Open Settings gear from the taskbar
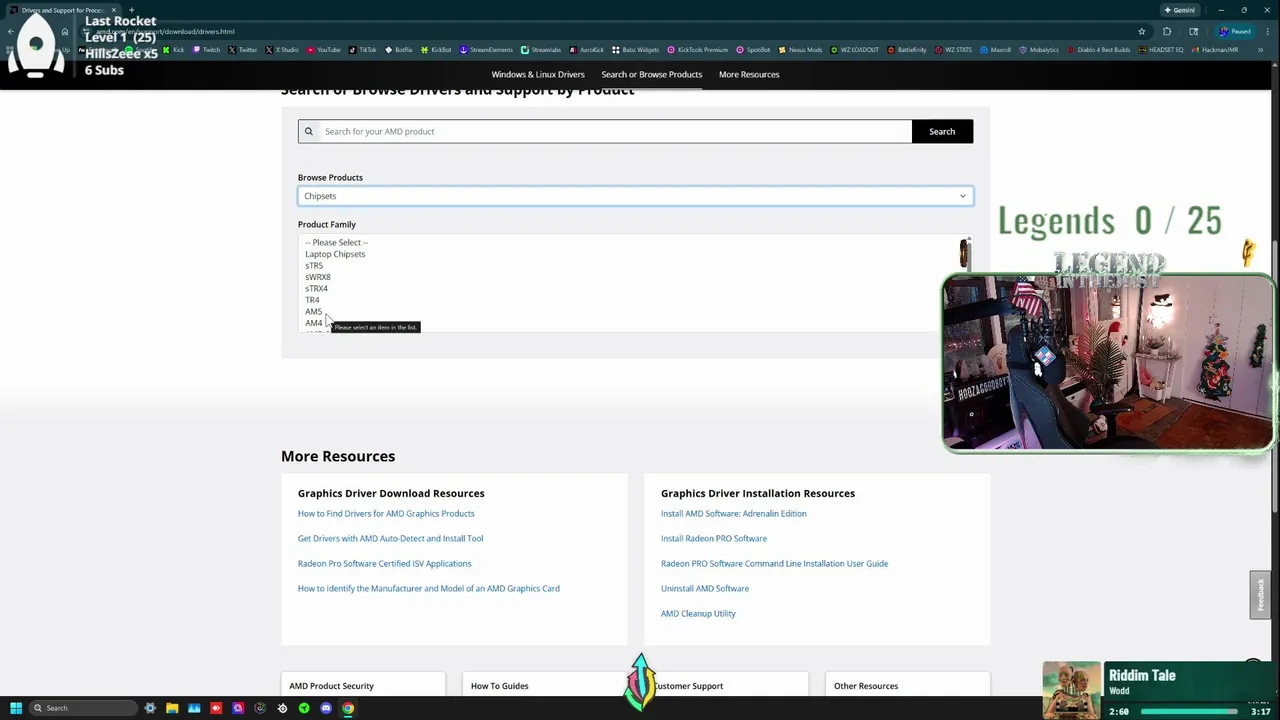This screenshot has width=1280, height=720. tap(150, 708)
